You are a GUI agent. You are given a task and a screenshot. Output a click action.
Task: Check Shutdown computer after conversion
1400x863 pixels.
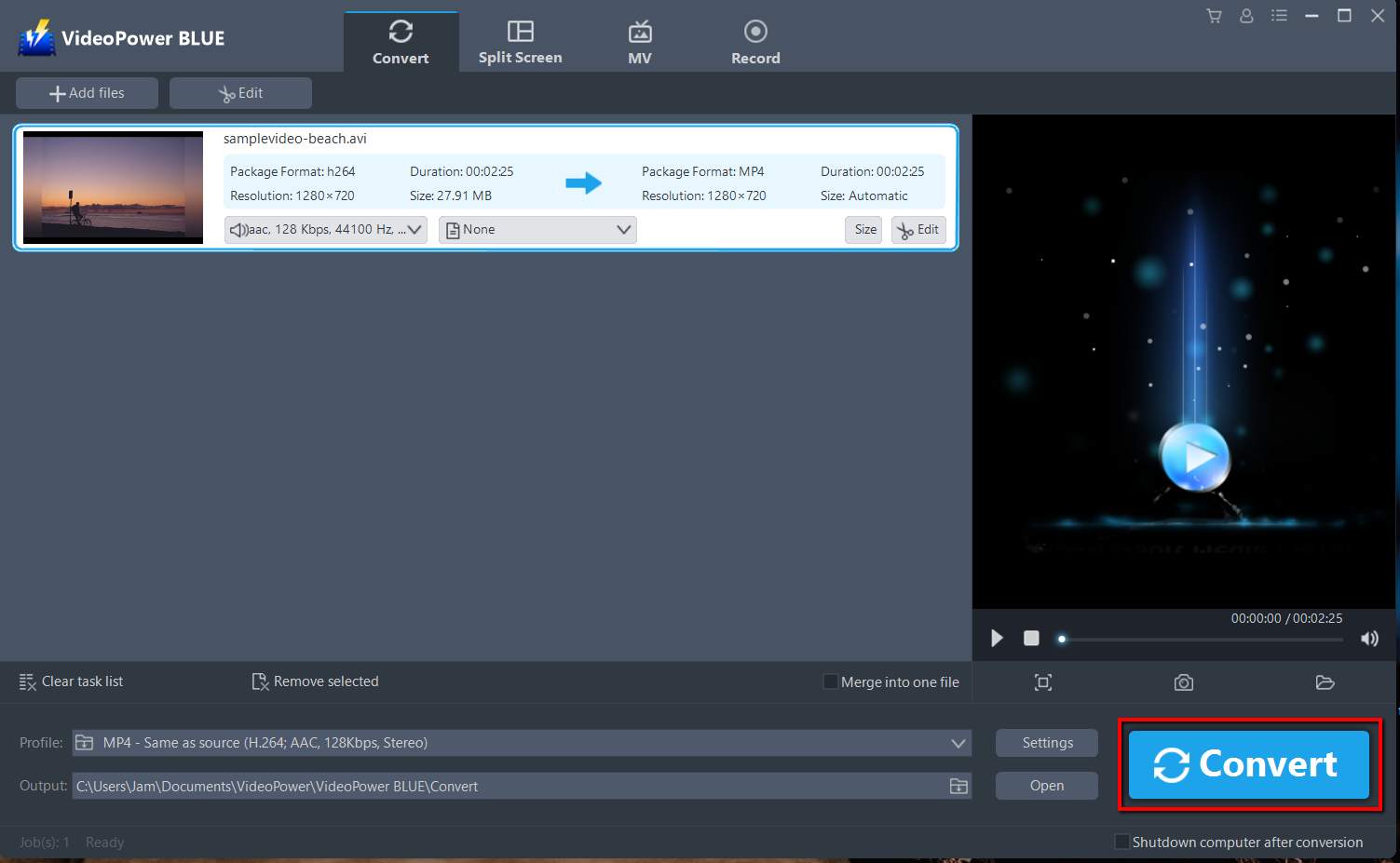click(x=1121, y=841)
